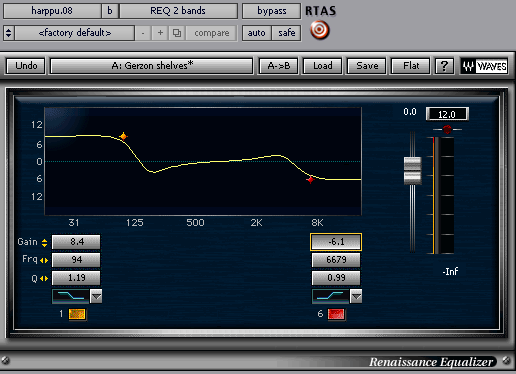Open the factory default preset menu
The width and height of the screenshot is (516, 374).
click(x=75, y=33)
